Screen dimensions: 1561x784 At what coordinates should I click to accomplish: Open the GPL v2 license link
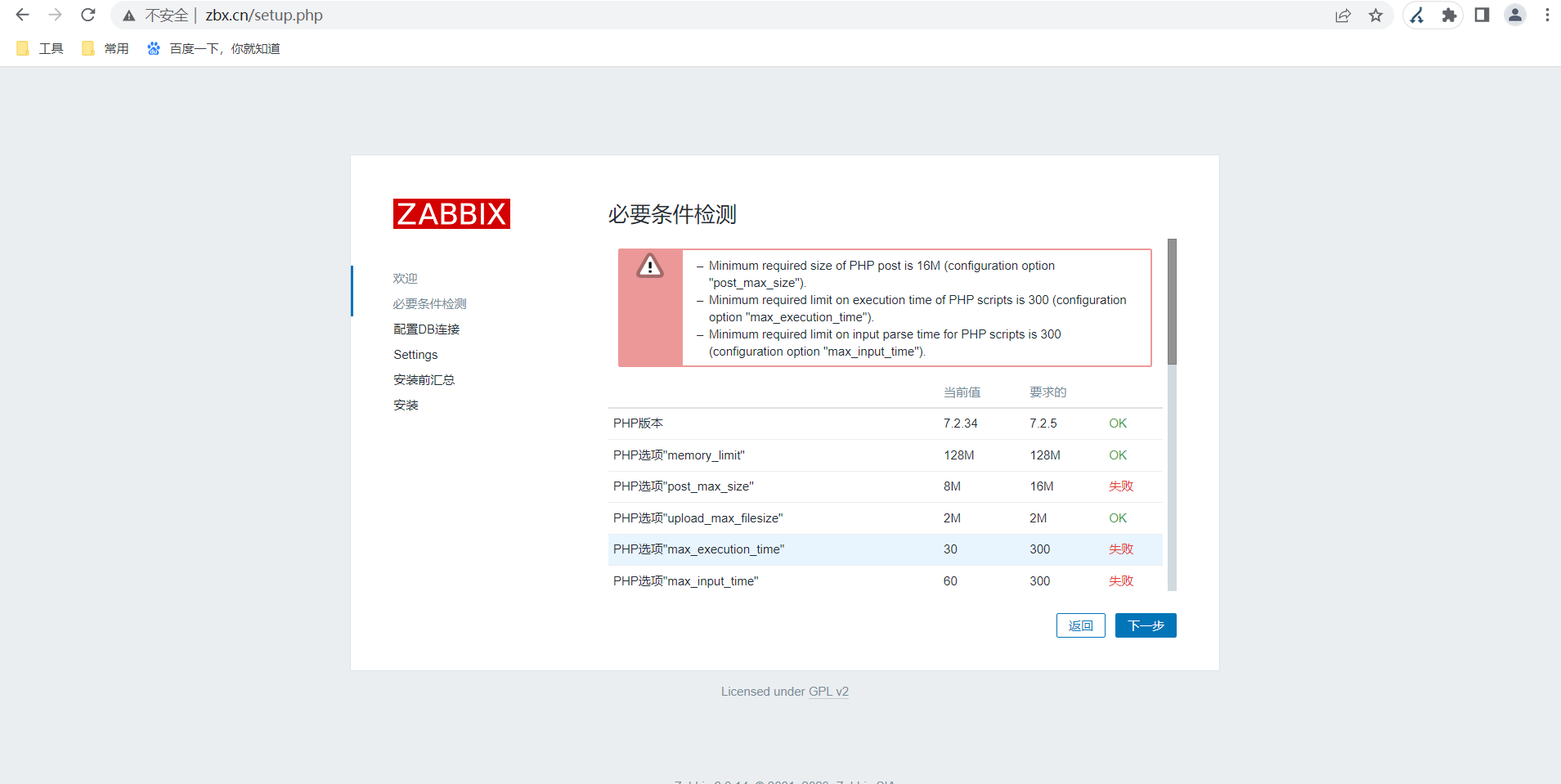pyautogui.click(x=828, y=692)
